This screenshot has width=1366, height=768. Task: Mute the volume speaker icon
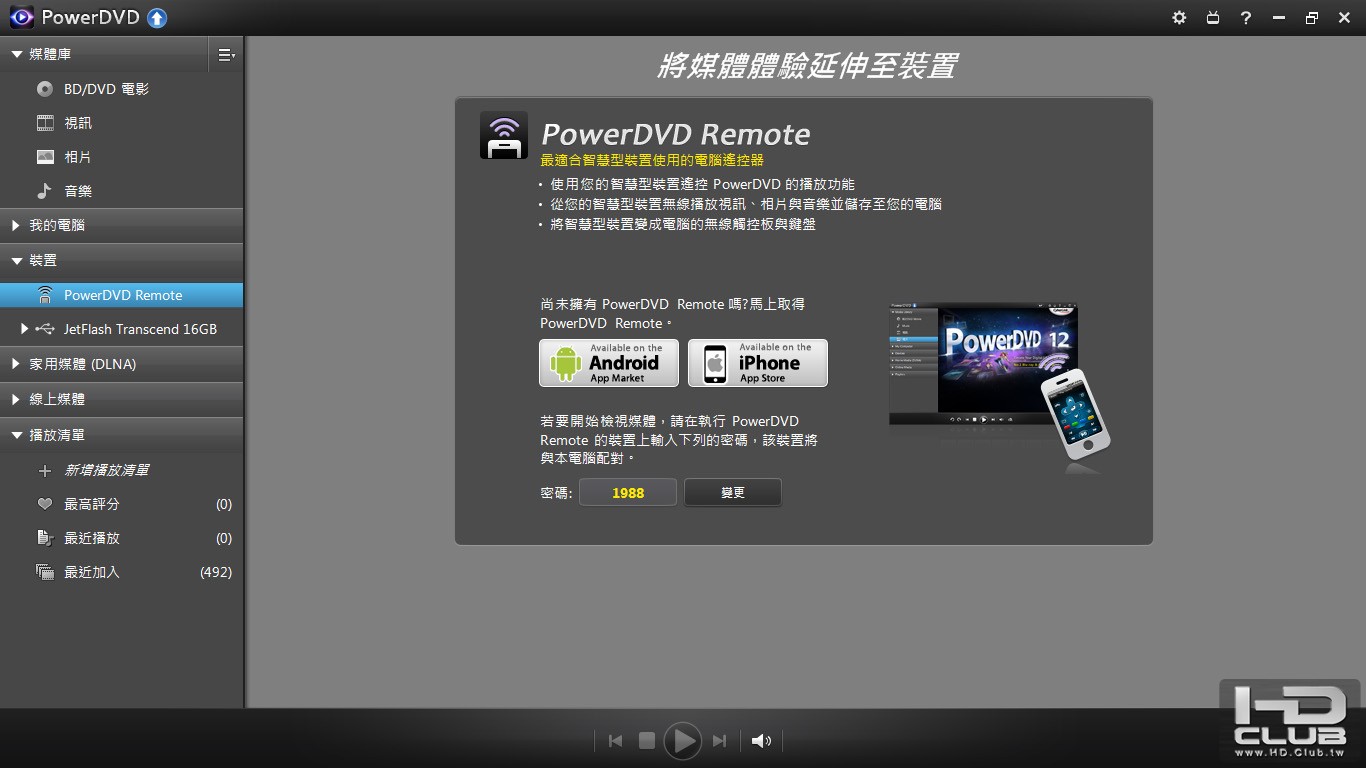(x=761, y=741)
